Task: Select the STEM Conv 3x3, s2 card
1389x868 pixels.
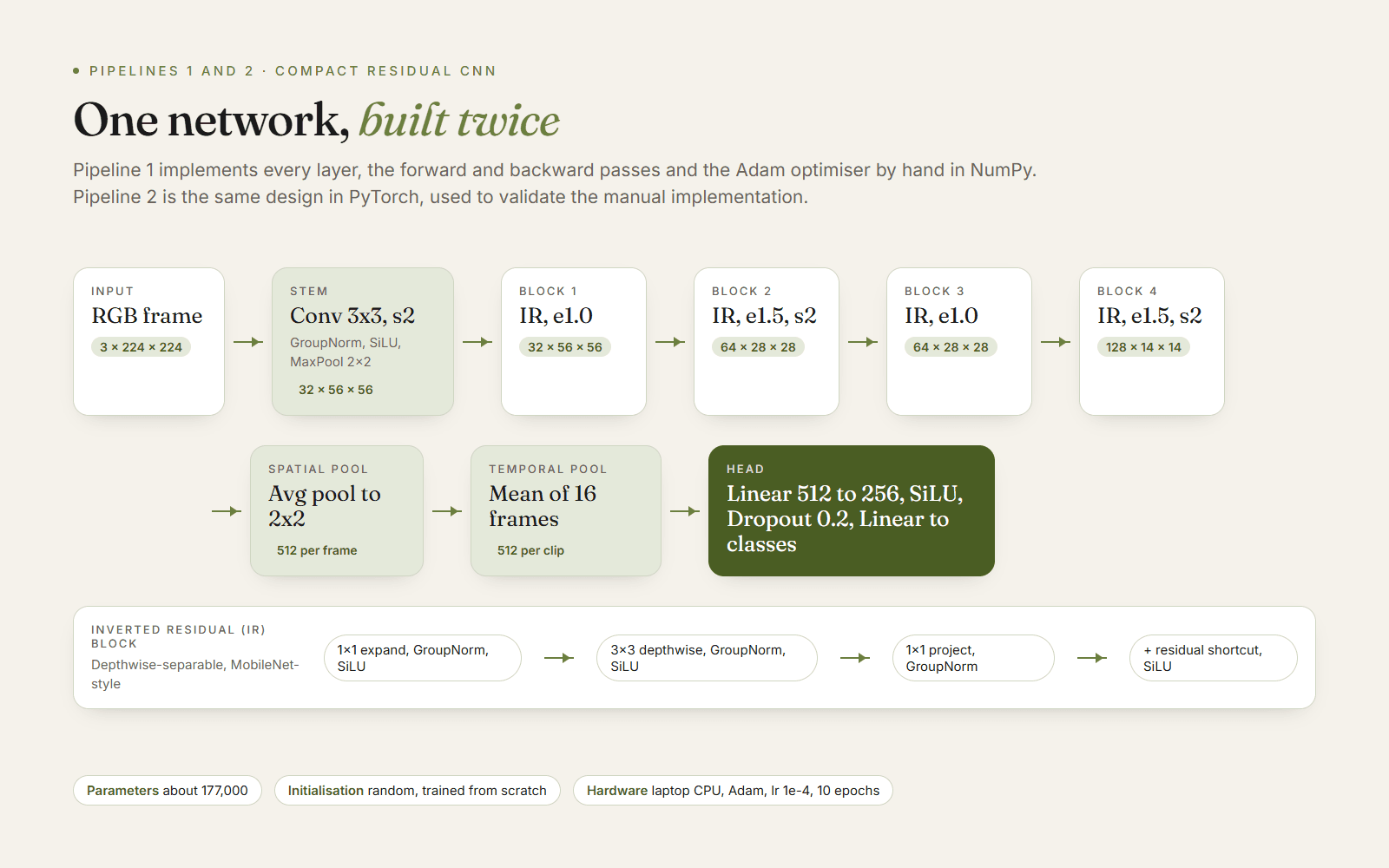Action: tap(363, 341)
